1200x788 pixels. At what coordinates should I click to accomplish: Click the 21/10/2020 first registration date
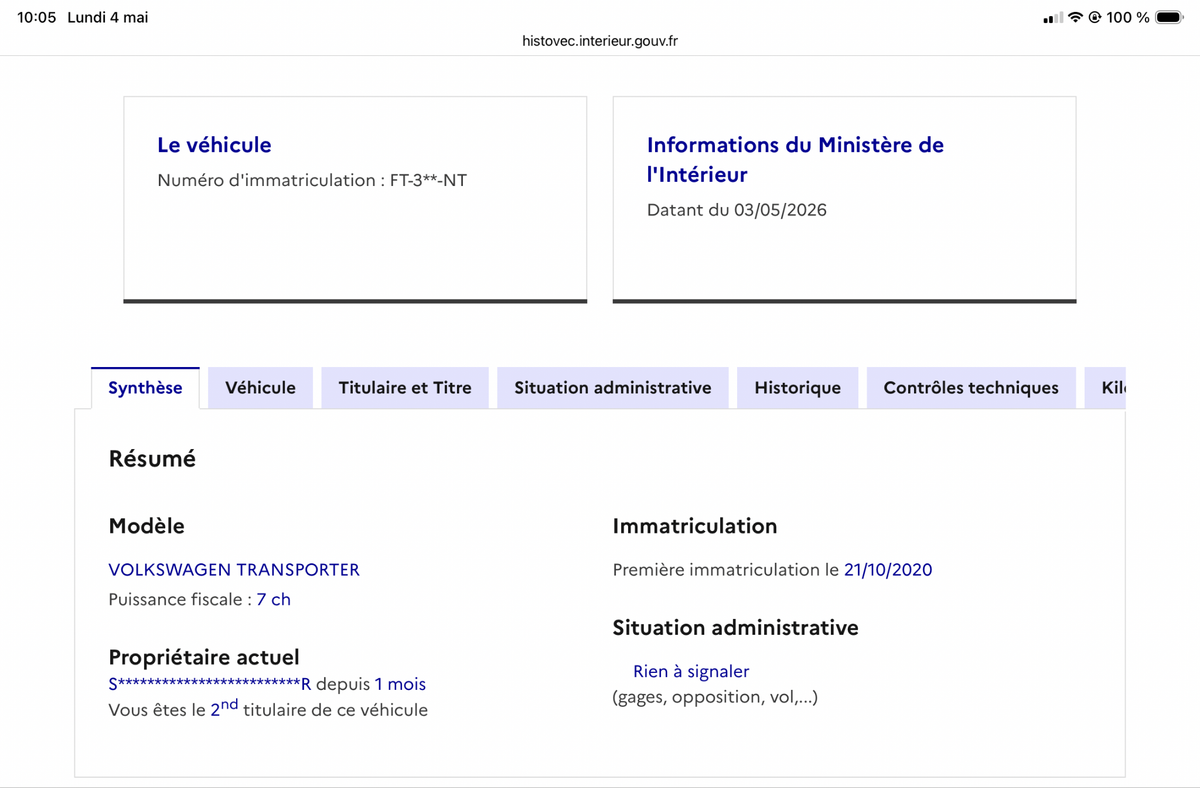(x=888, y=570)
